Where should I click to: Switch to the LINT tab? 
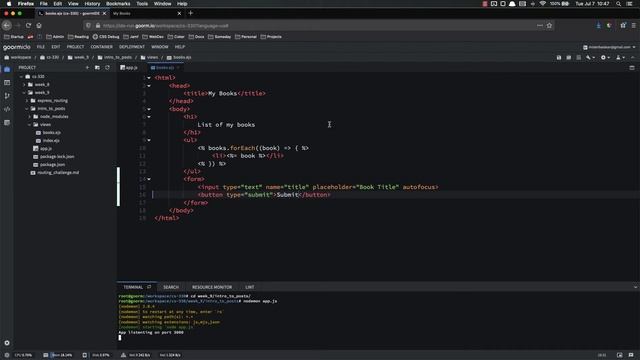(x=250, y=287)
